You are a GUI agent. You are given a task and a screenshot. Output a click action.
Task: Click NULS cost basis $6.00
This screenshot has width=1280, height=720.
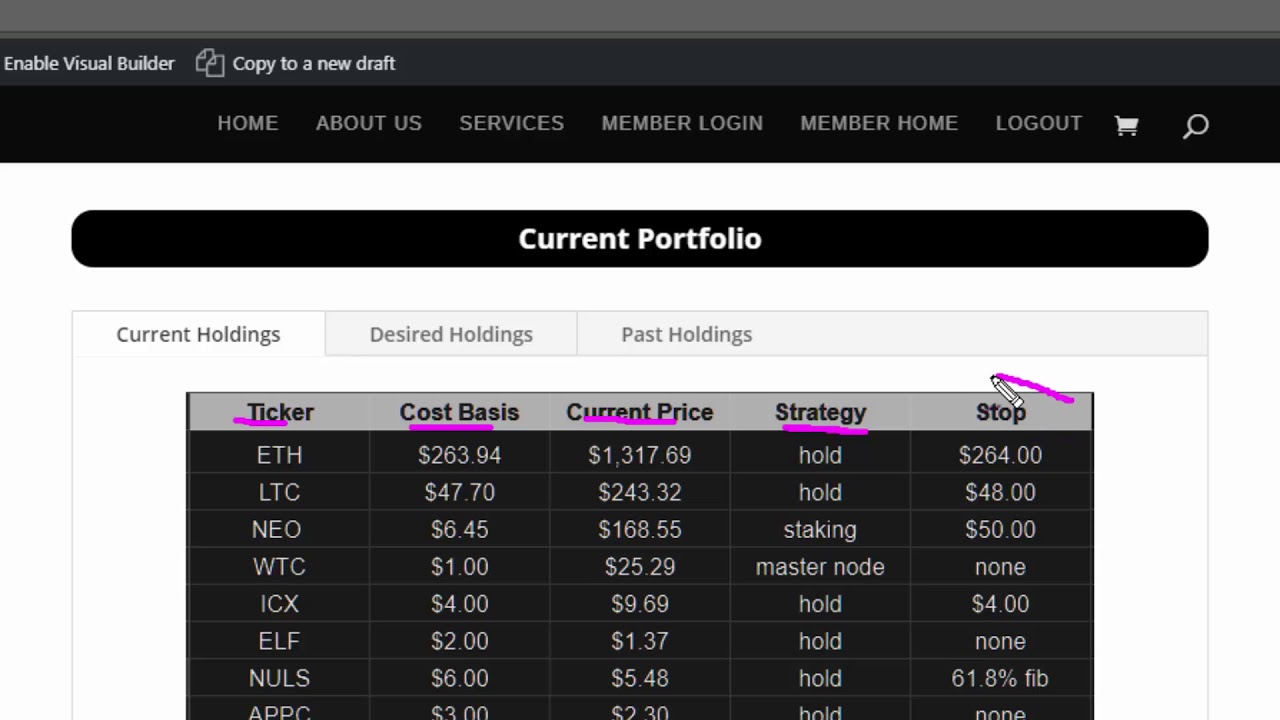[x=459, y=677]
